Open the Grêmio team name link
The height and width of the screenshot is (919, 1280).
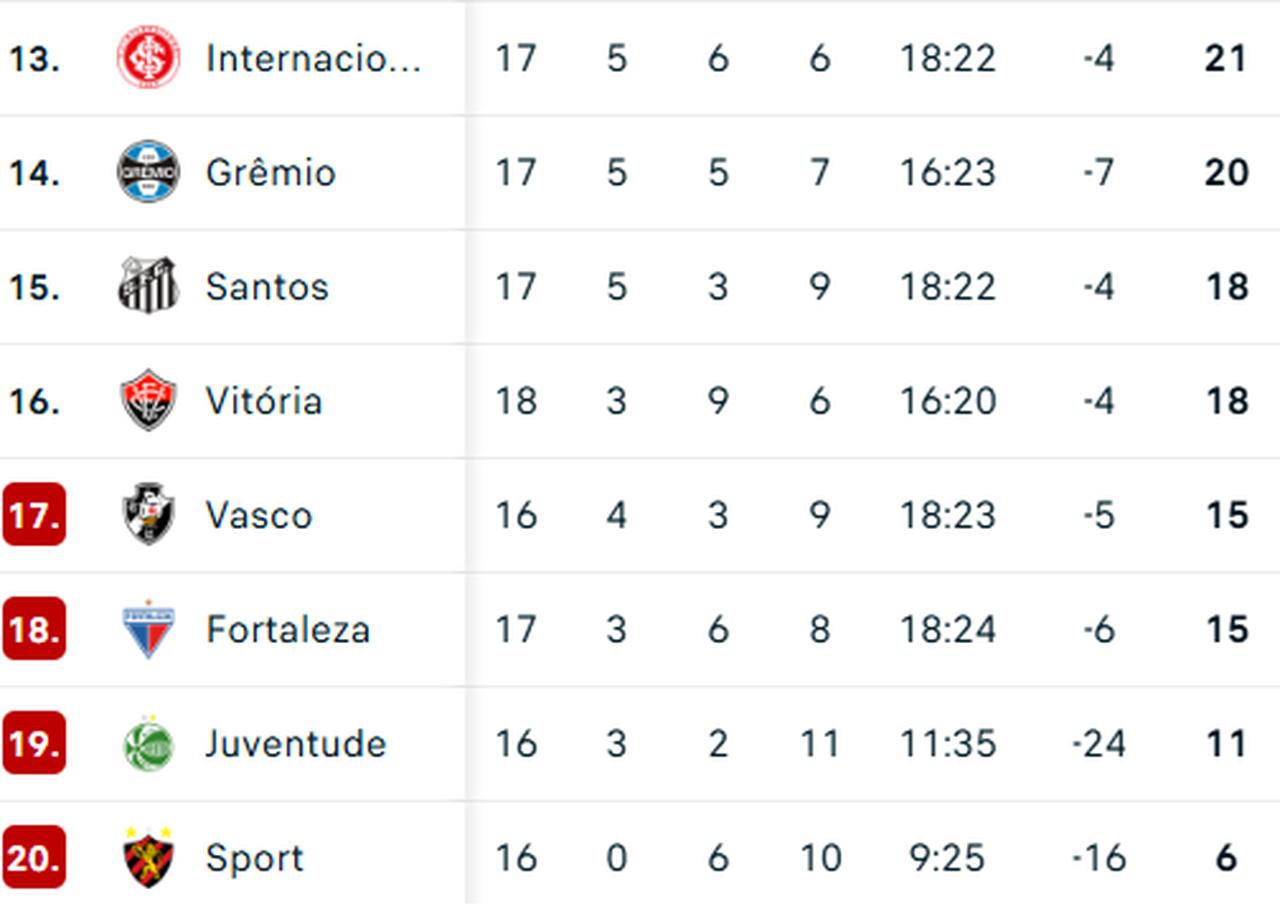tap(270, 172)
